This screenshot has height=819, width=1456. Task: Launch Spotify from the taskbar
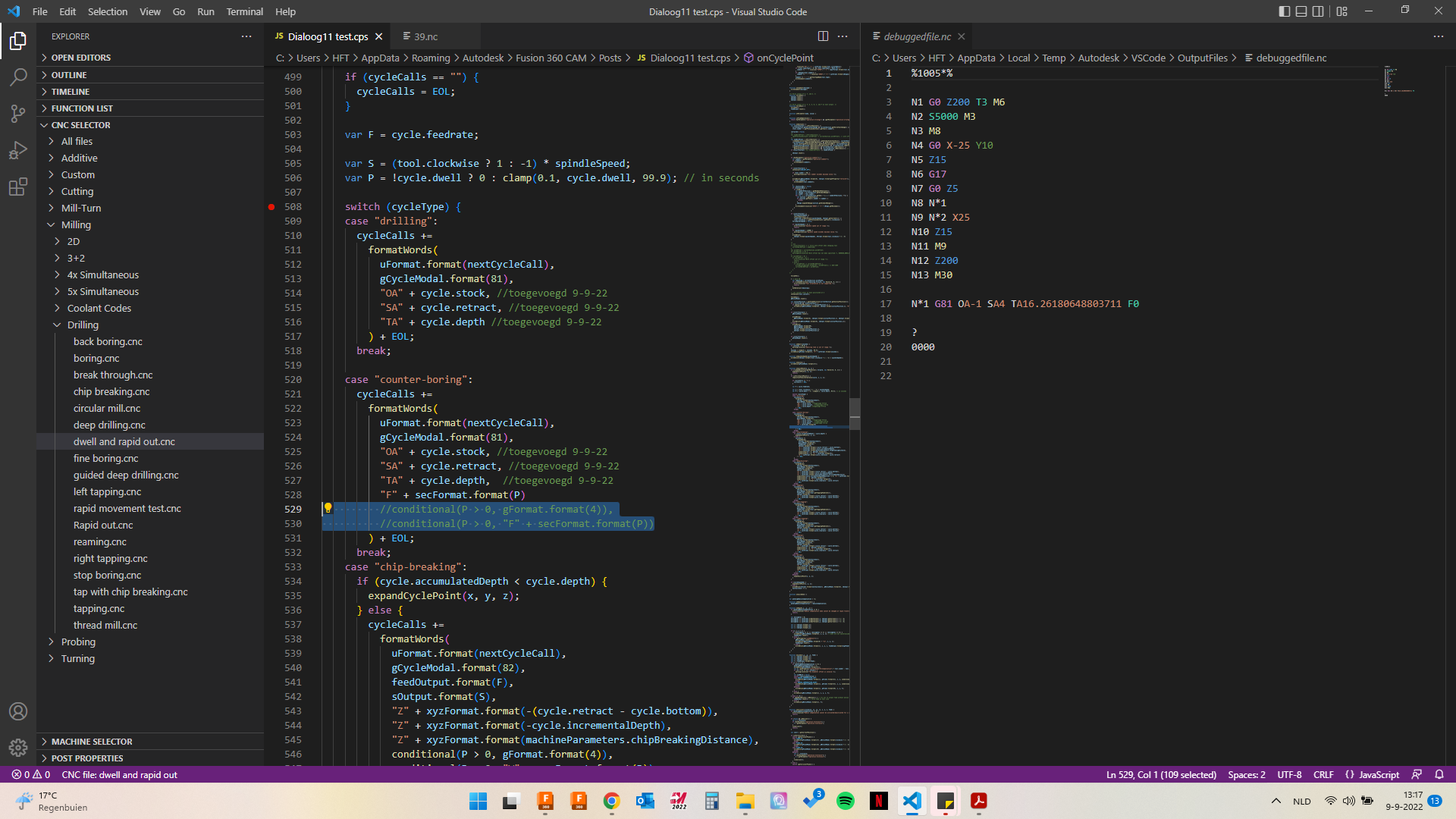click(846, 801)
